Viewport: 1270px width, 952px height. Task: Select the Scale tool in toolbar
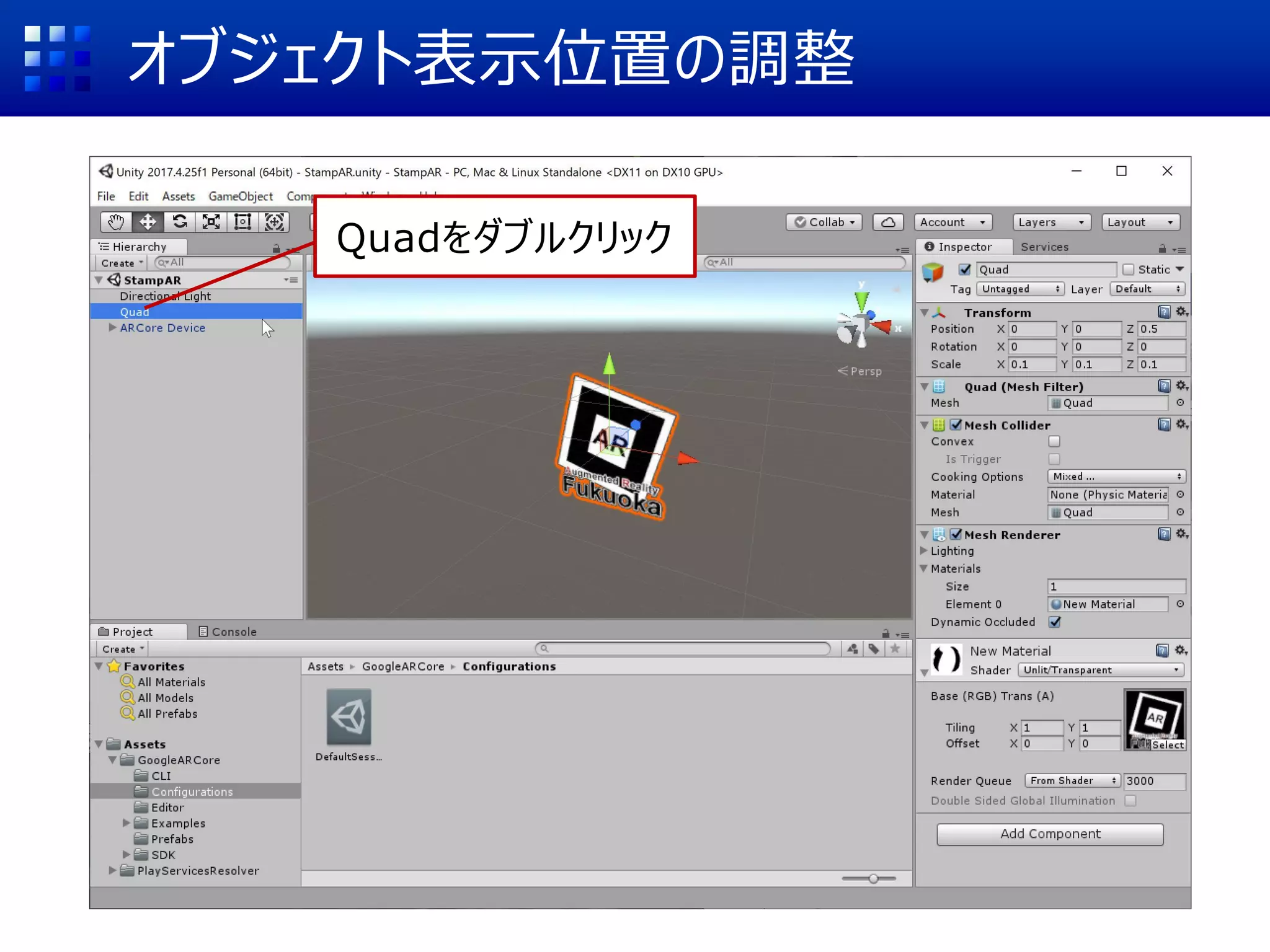coord(211,222)
